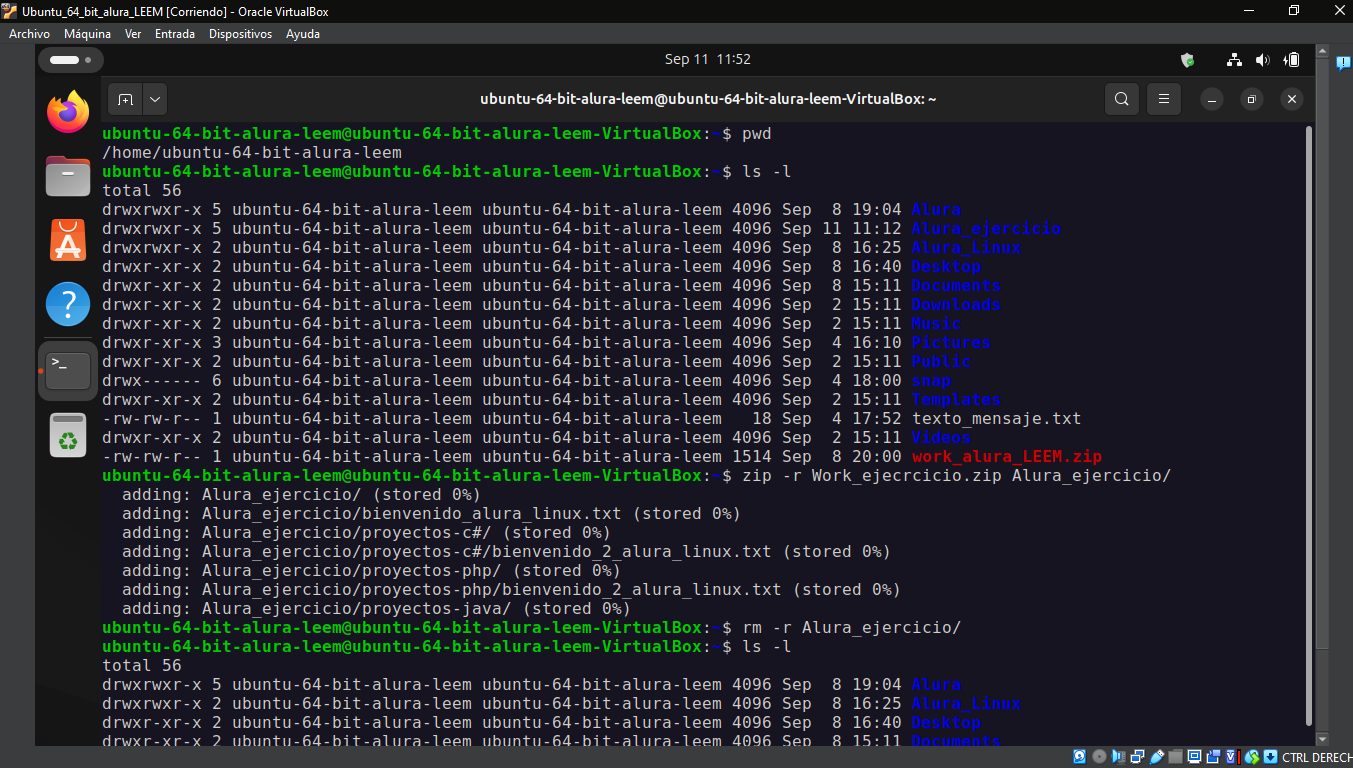1353x768 pixels.
Task: Click the CPU virtualization icon in VirtualBox status bar
Action: [1233, 757]
